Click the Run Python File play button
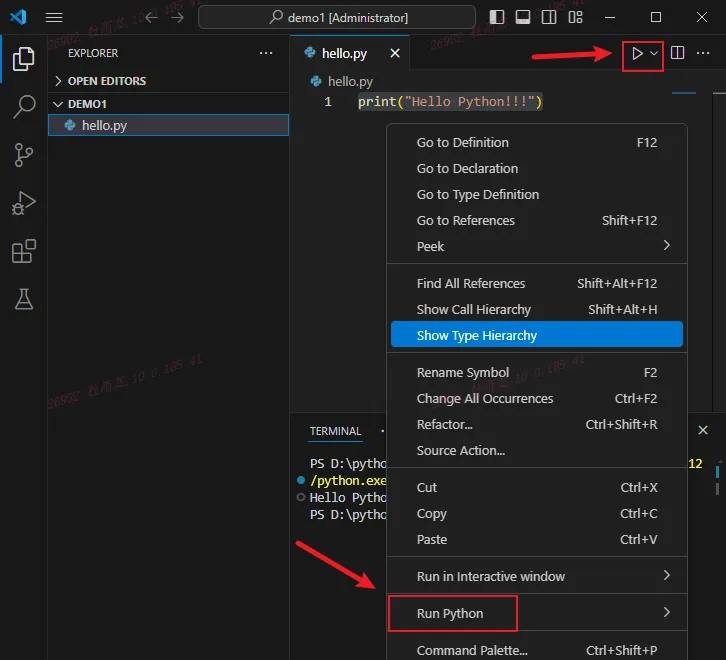The image size is (726, 660). click(x=636, y=54)
